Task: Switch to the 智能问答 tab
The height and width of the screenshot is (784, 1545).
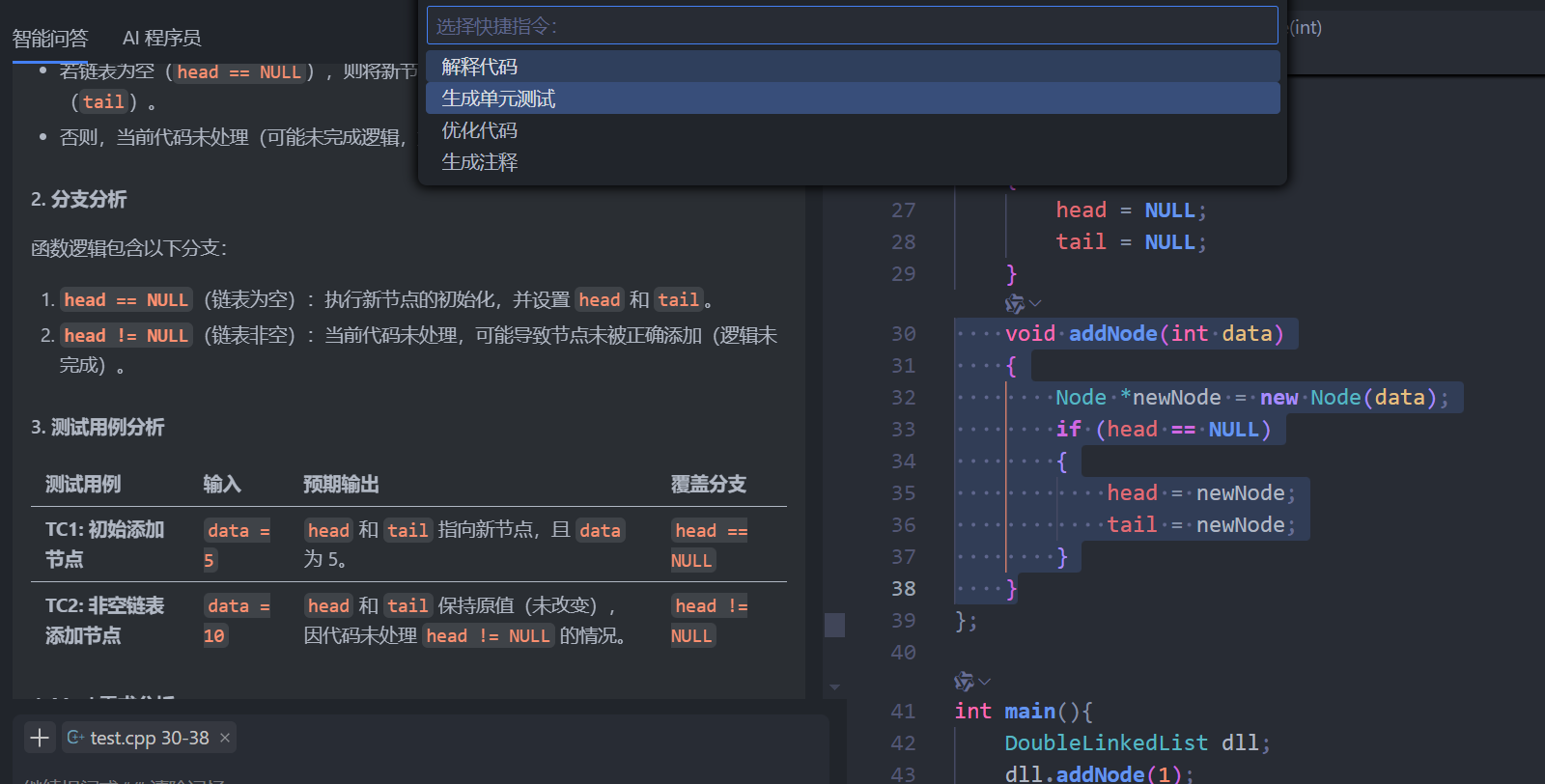Action: click(x=50, y=38)
